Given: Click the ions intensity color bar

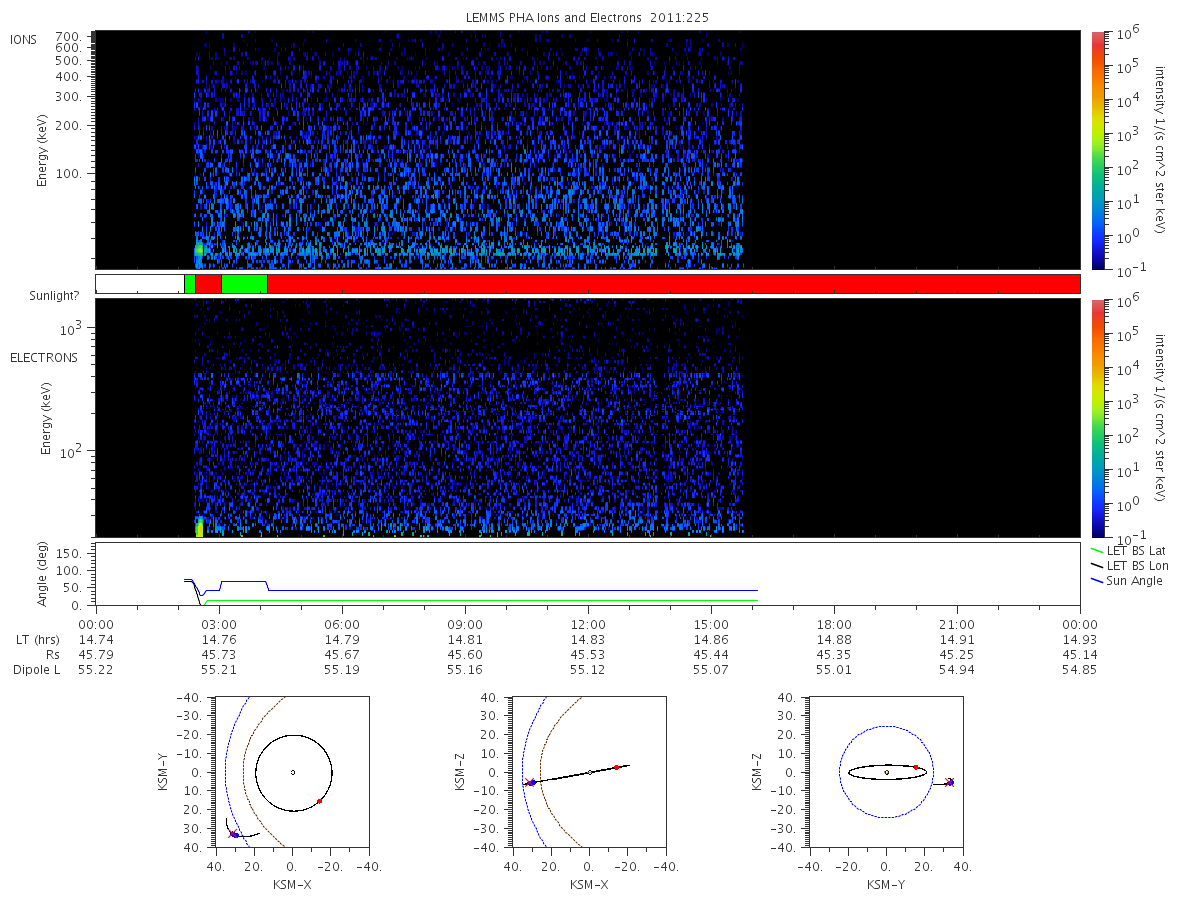Looking at the screenshot, I should pyautogui.click(x=1098, y=150).
